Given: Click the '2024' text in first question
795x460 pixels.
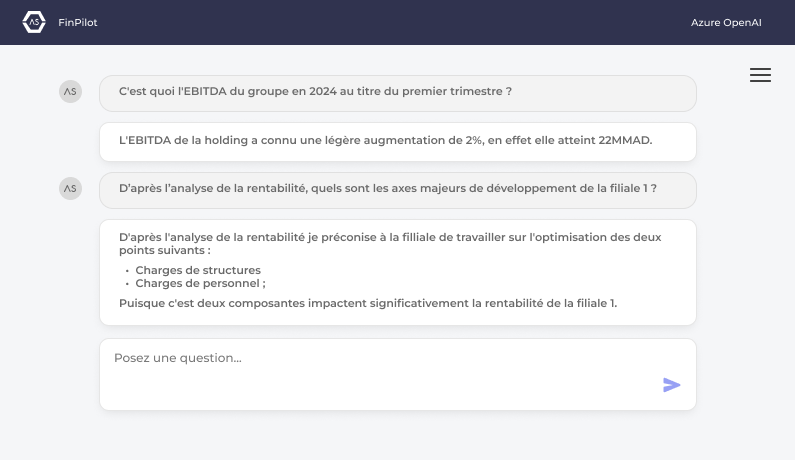Looking at the screenshot, I should [x=323, y=91].
